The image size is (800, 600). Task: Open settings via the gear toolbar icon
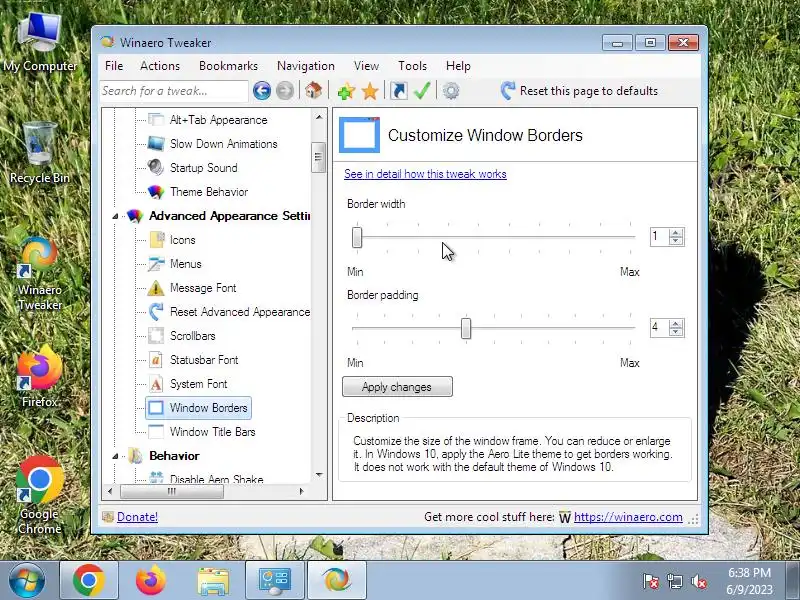(451, 91)
